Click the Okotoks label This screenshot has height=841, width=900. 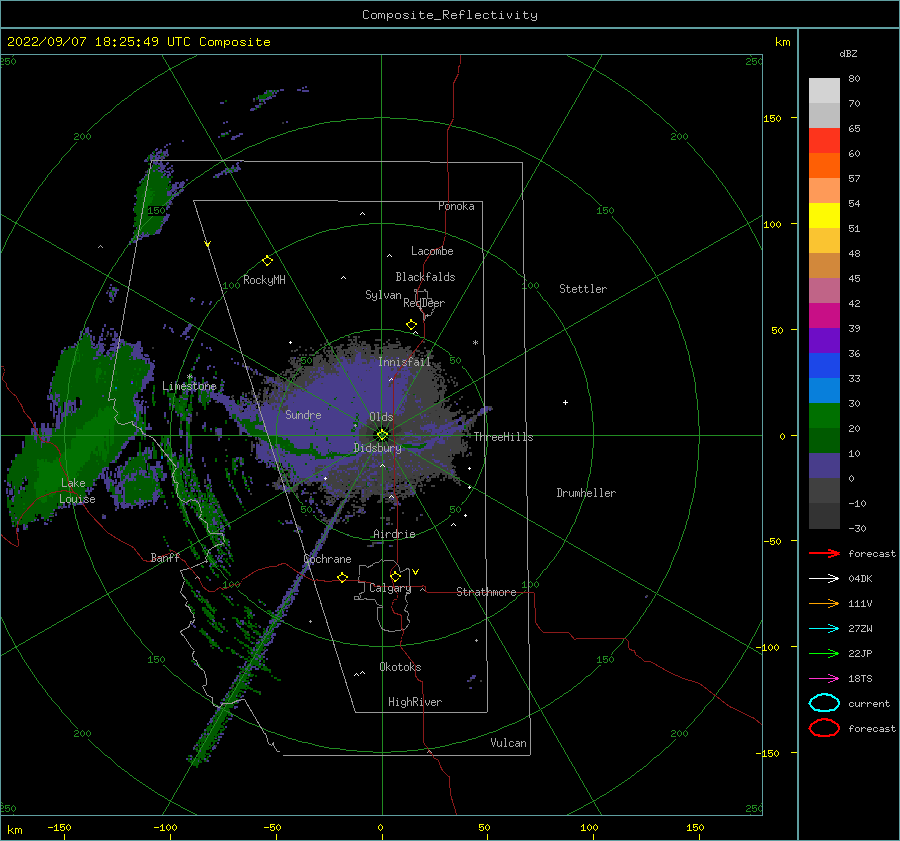click(400, 667)
